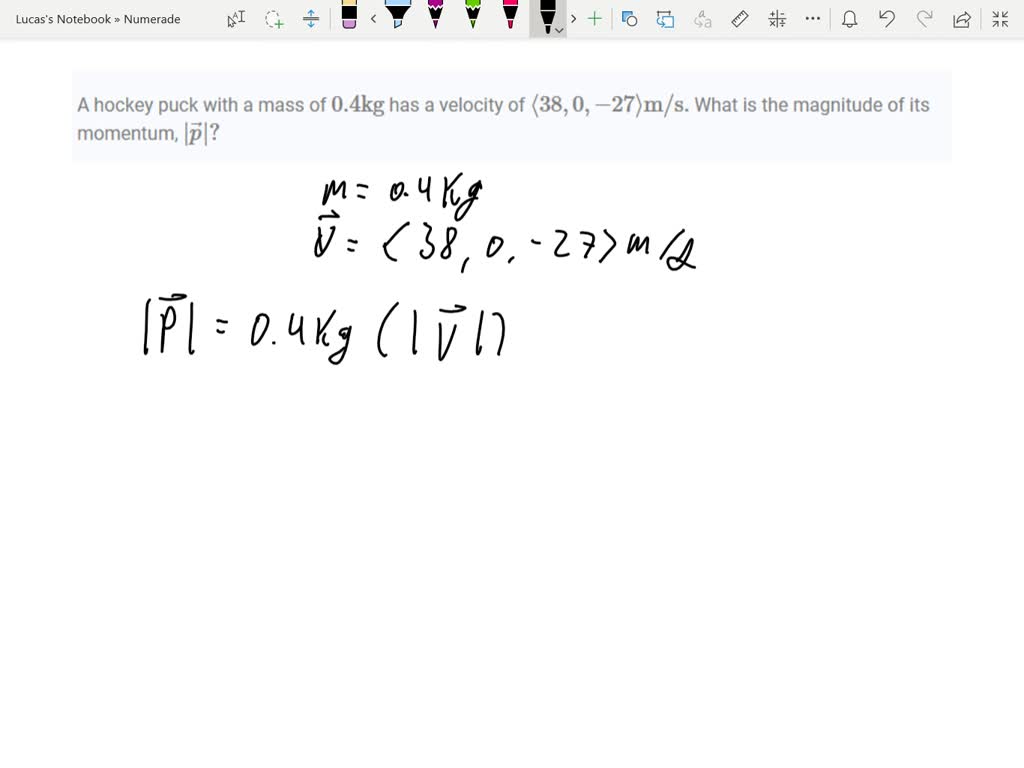This screenshot has width=1024, height=768.
Task: Show more pens with right chevron
Action: pos(573,19)
